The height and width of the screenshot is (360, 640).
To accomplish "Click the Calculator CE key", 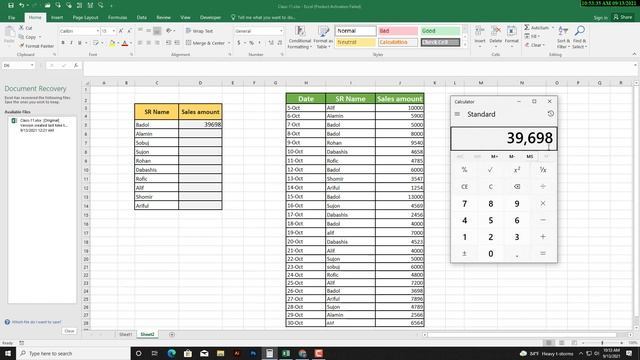I will (x=464, y=187).
